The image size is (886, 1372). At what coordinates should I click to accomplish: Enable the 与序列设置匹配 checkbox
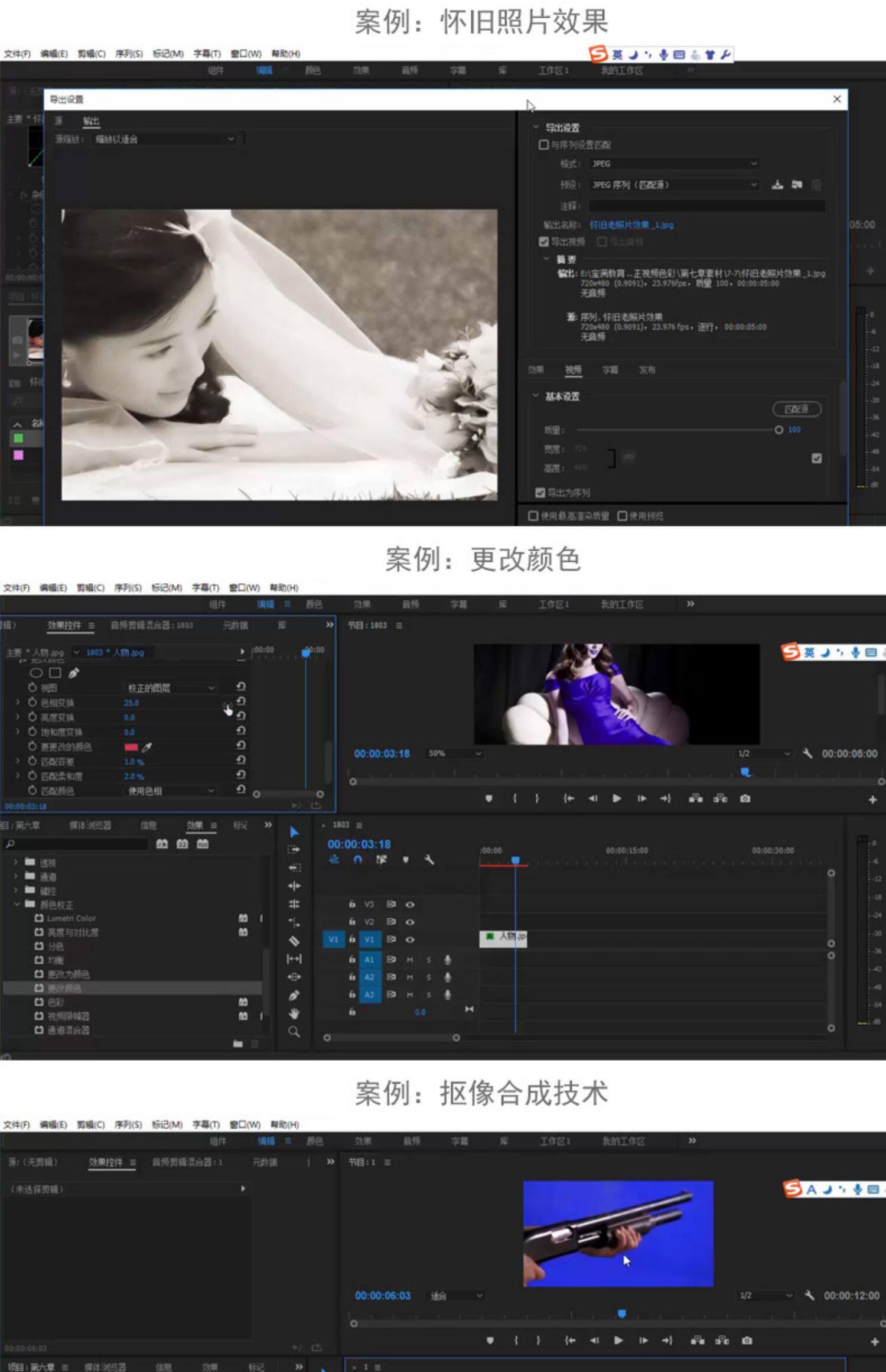click(543, 145)
